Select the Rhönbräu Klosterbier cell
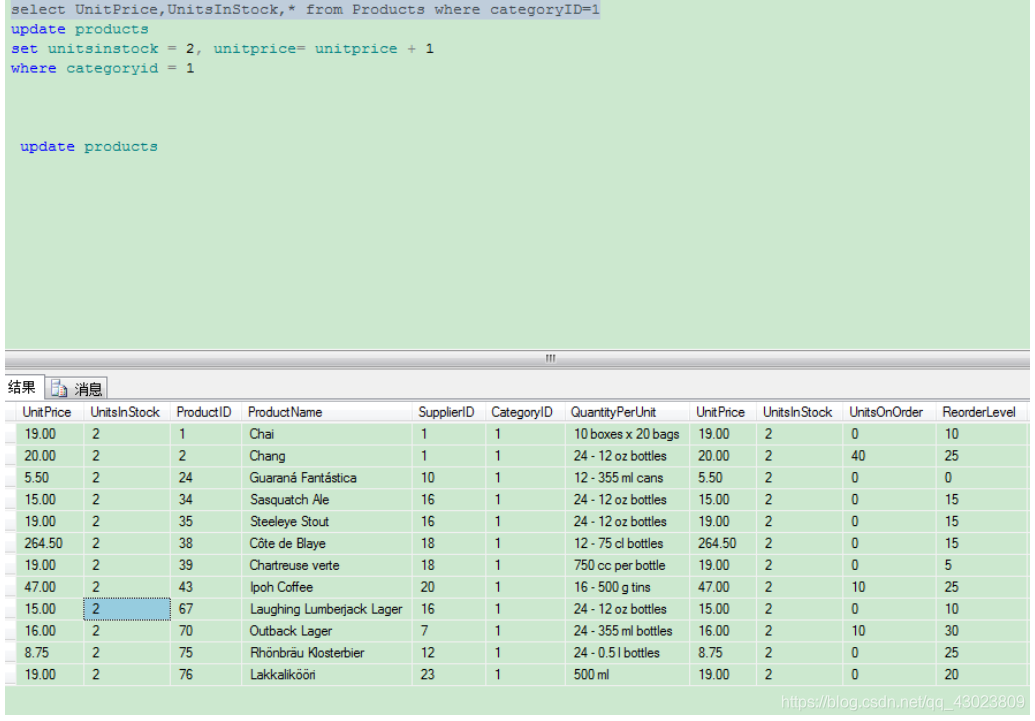The width and height of the screenshot is (1035, 721). 327,652
